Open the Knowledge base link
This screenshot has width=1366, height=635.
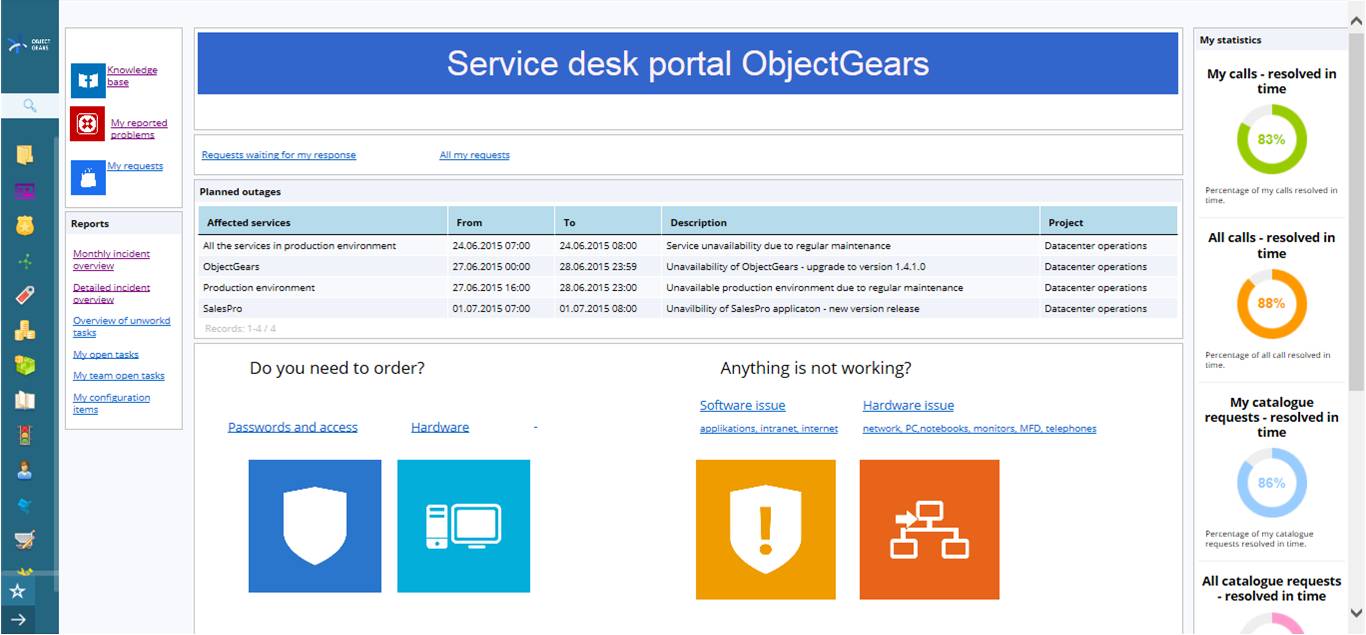coord(132,76)
